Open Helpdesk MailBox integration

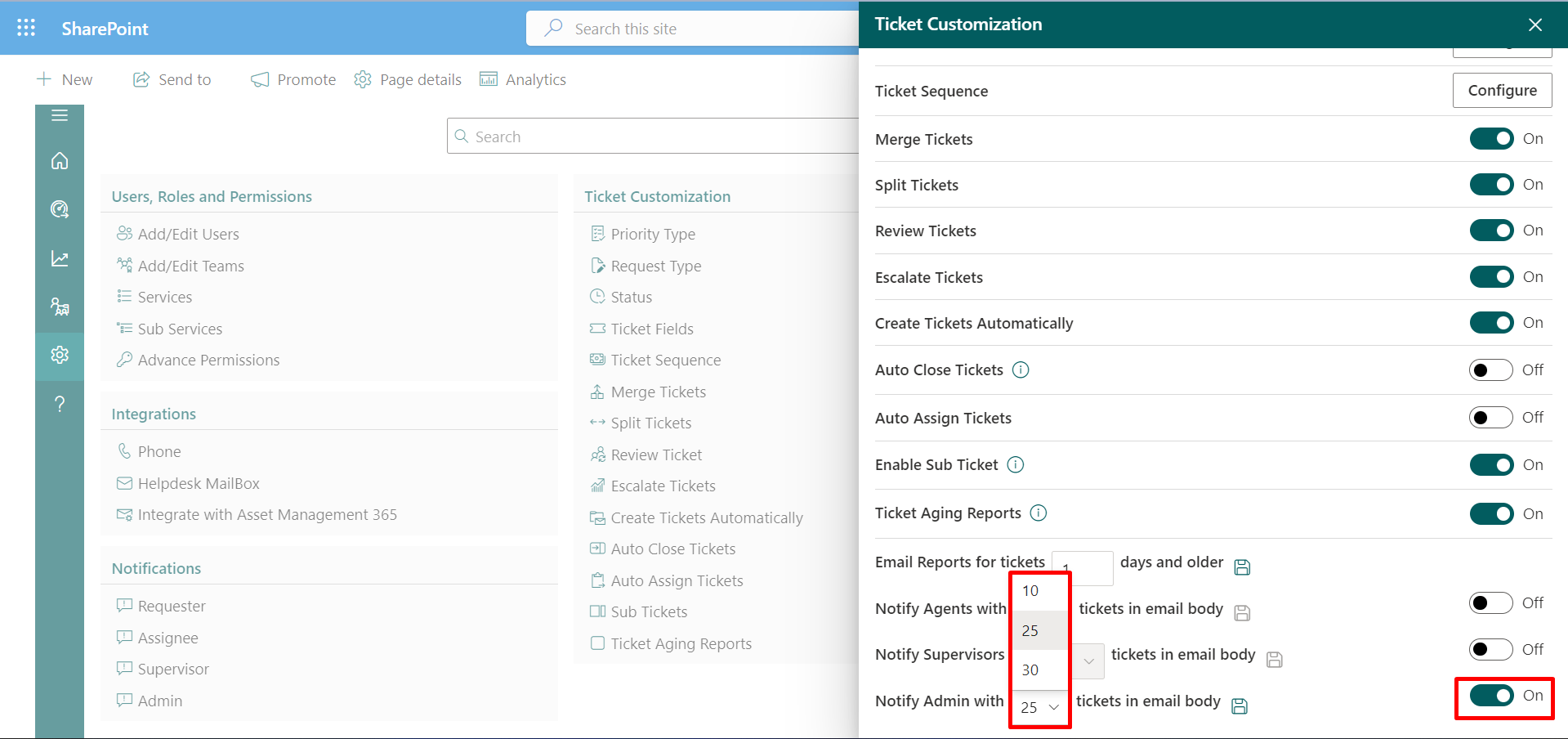click(188, 483)
